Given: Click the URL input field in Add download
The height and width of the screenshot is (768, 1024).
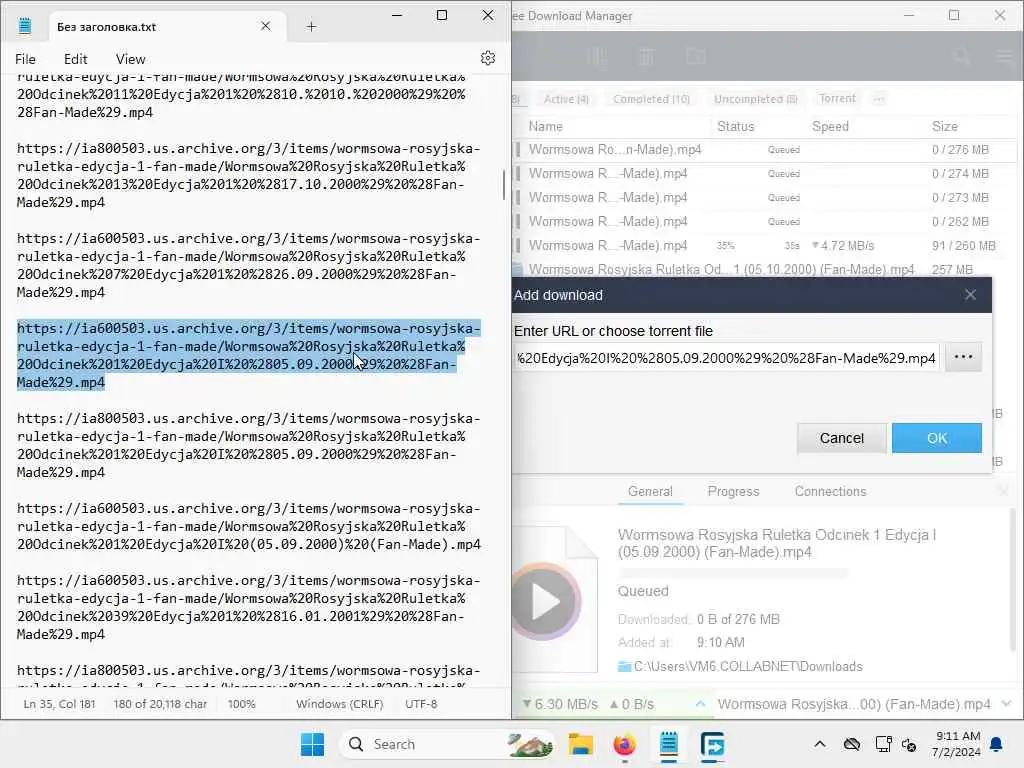Looking at the screenshot, I should point(726,358).
